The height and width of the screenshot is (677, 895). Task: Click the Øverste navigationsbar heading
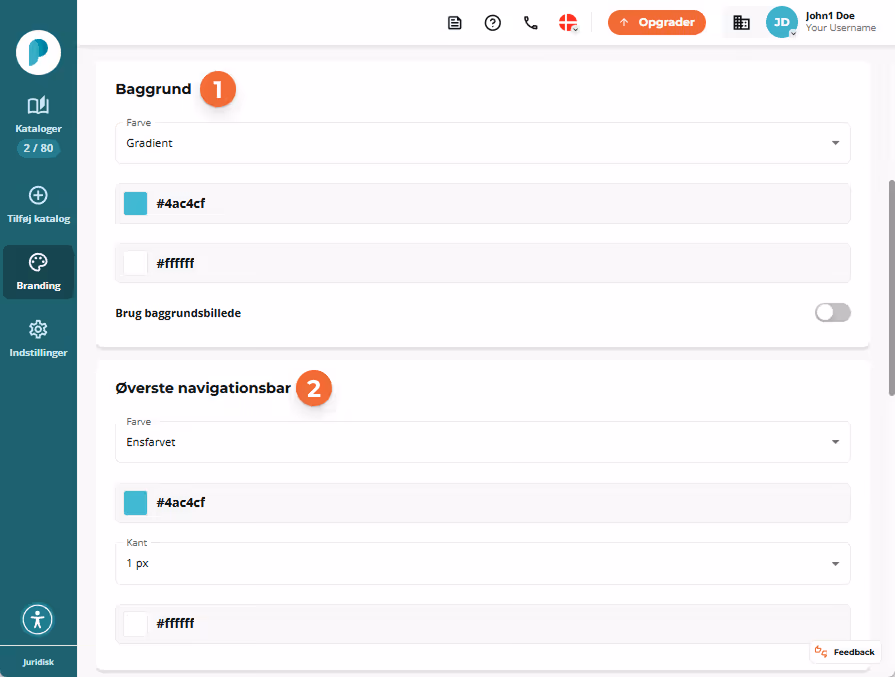pyautogui.click(x=203, y=388)
